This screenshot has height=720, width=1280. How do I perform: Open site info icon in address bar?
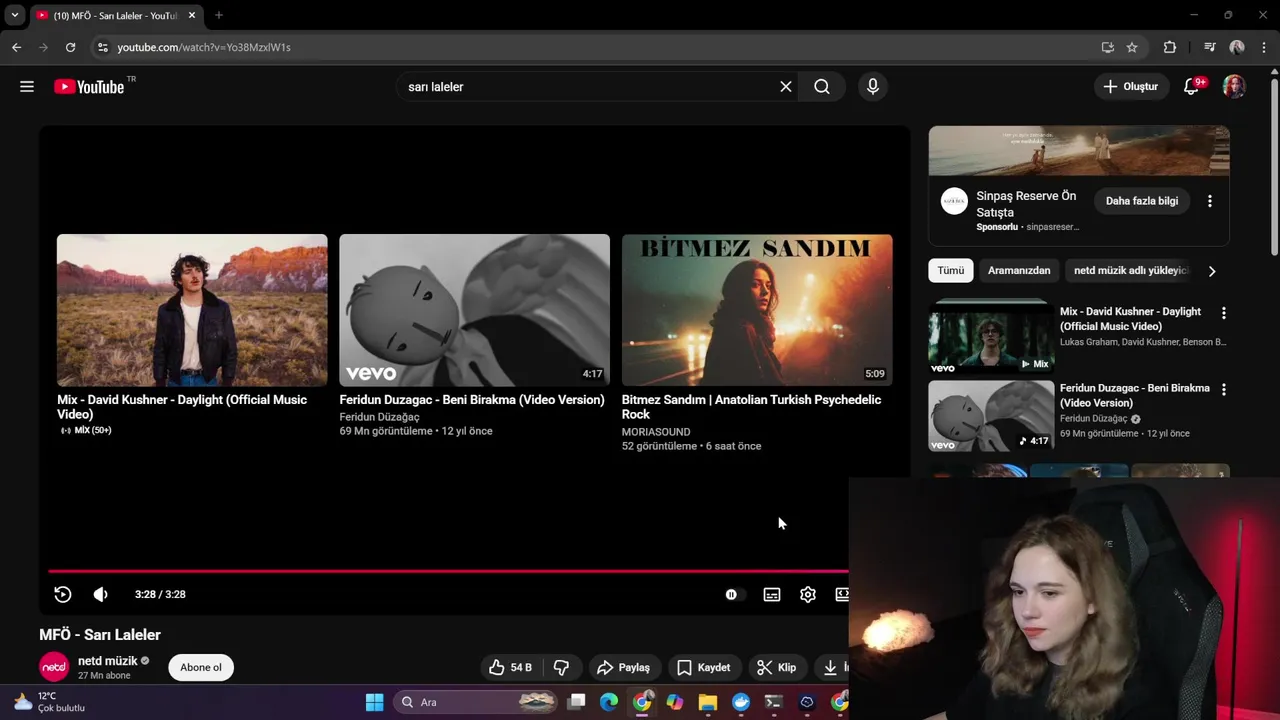point(102,47)
